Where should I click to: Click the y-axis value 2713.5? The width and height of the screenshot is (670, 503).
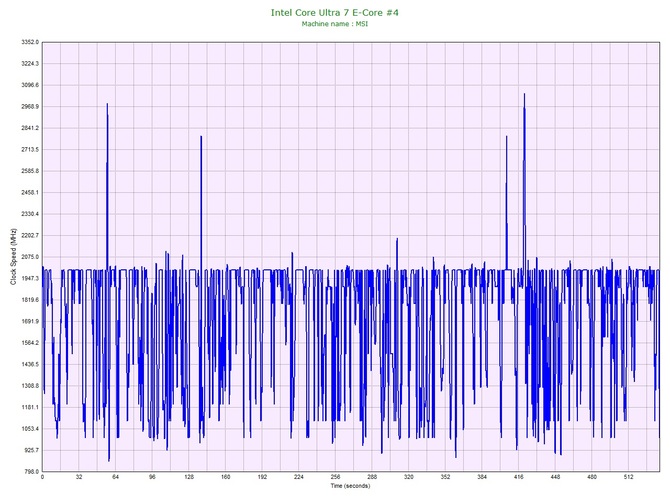click(x=30, y=150)
